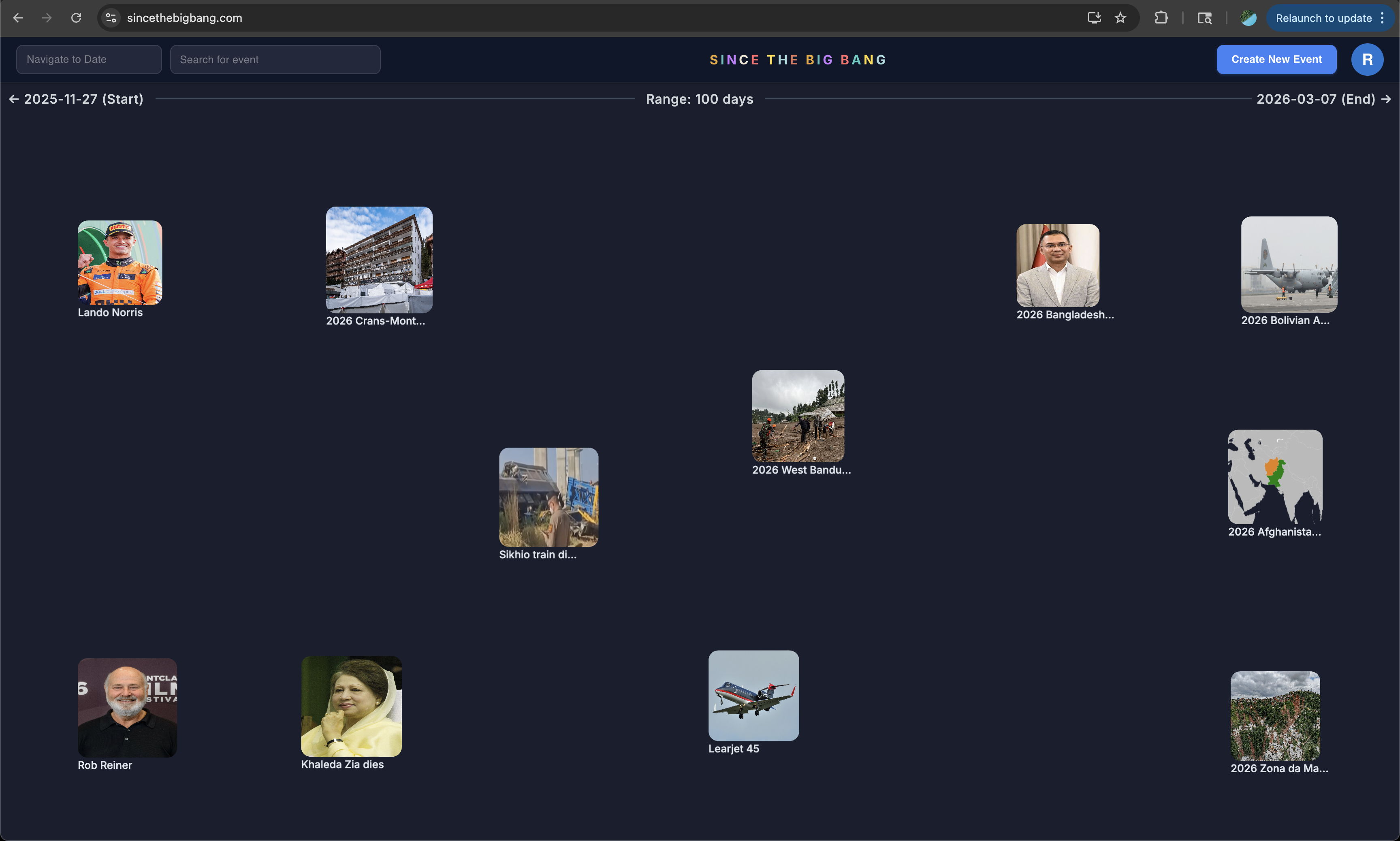The height and width of the screenshot is (841, 1400).
Task: Bookmark page with star icon
Action: point(1120,18)
